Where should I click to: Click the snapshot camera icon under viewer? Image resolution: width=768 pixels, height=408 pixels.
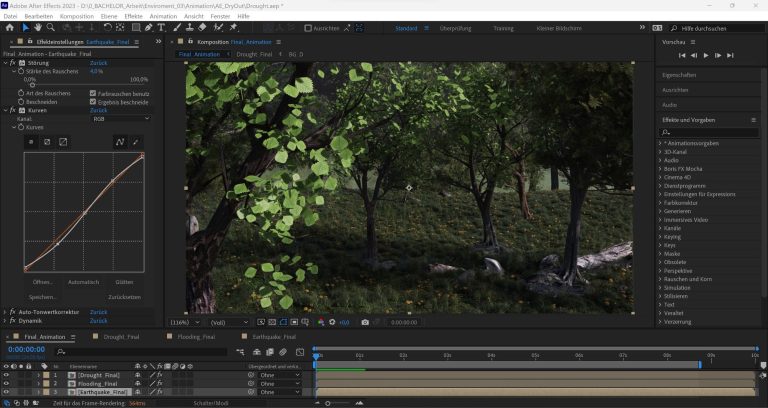pyautogui.click(x=365, y=322)
